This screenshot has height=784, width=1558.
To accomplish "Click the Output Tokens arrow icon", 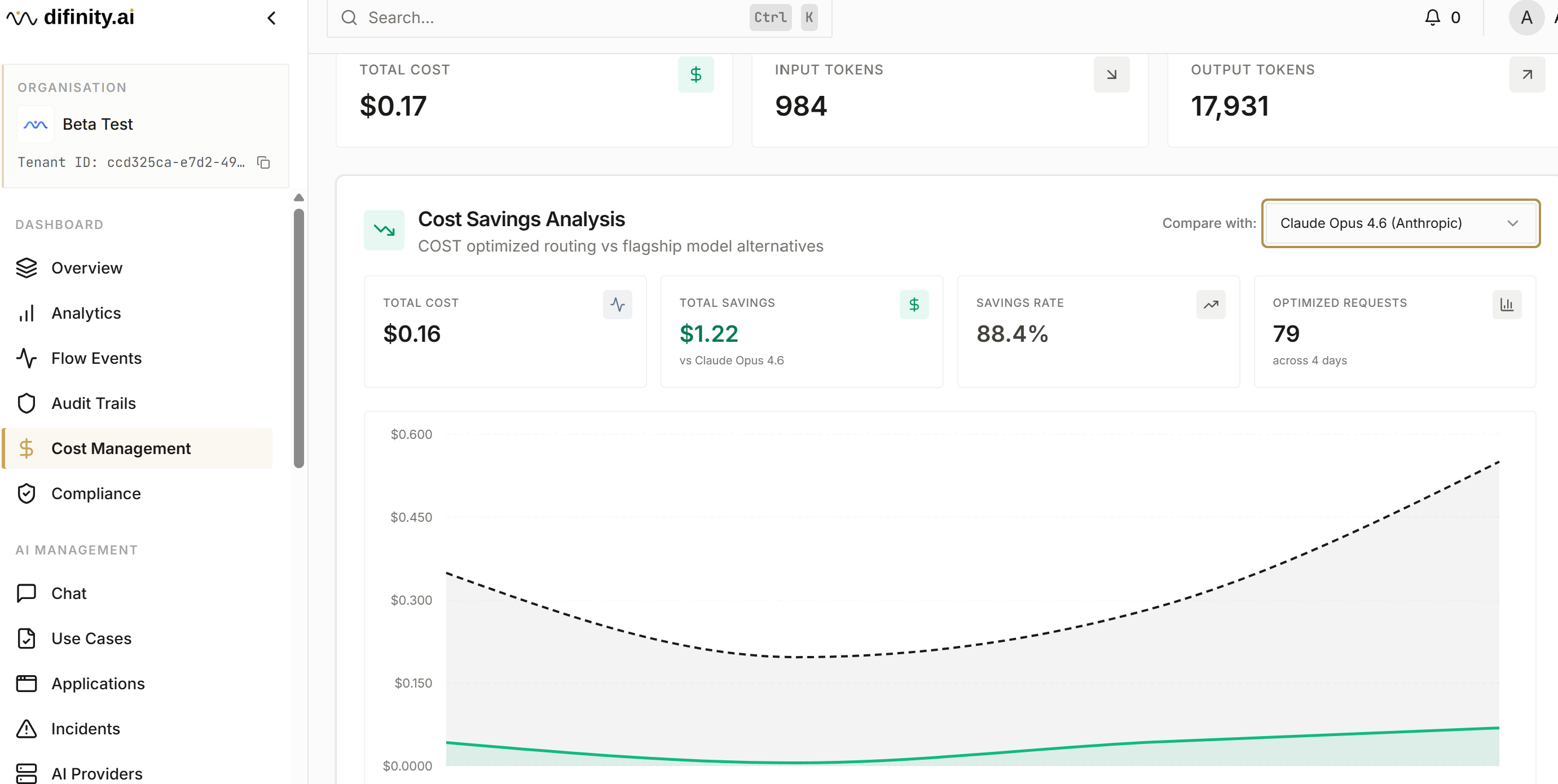I will pos(1526,74).
